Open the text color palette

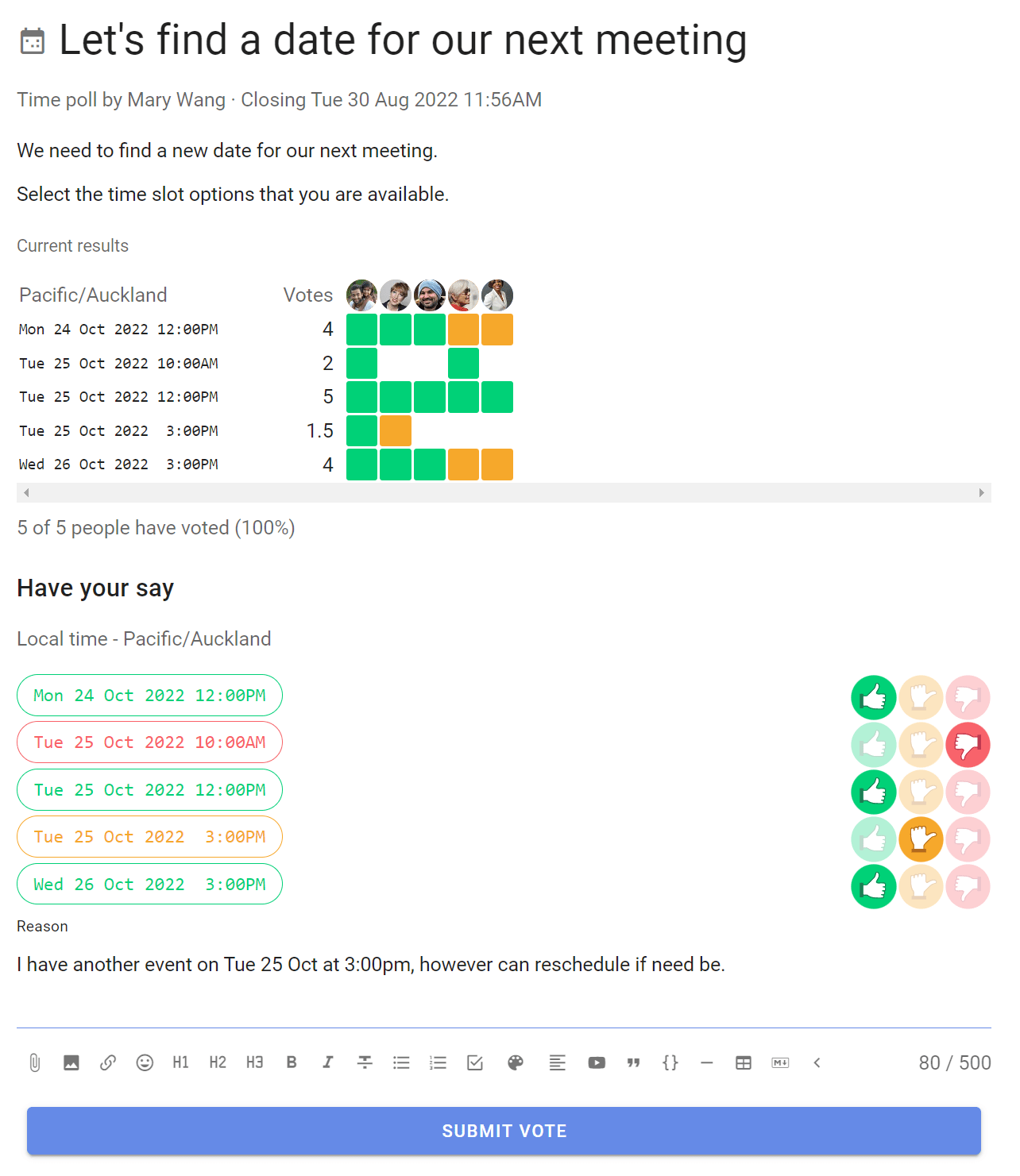[516, 1062]
